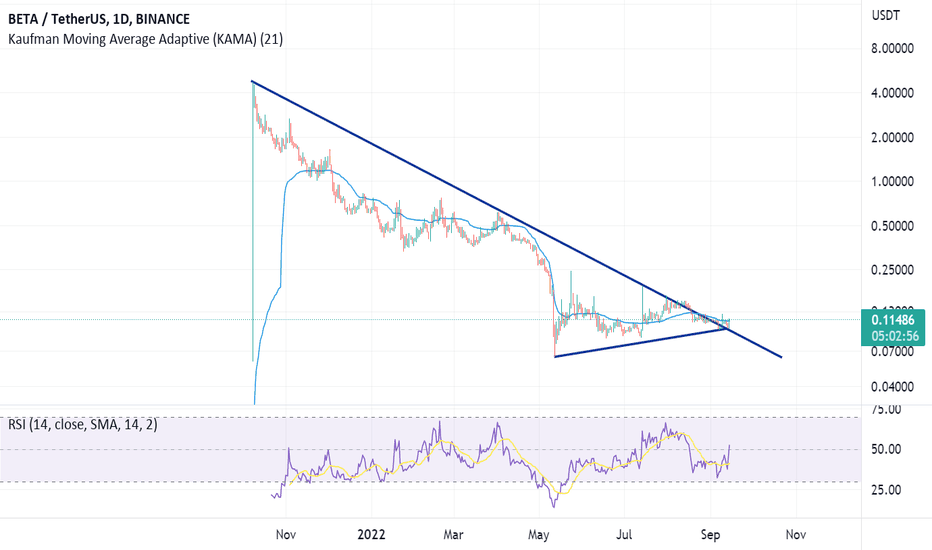
Task: Click the 0.07000 price axis label
Action: 892,351
